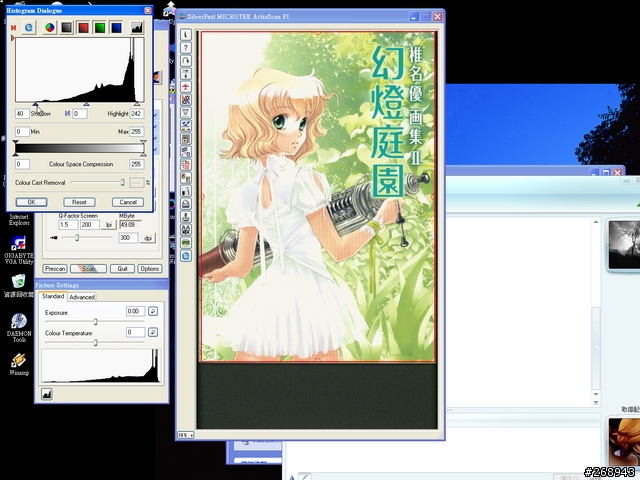Viewport: 640px width, 480px height.
Task: Click the Highlight value field showing 242
Action: click(x=137, y=113)
